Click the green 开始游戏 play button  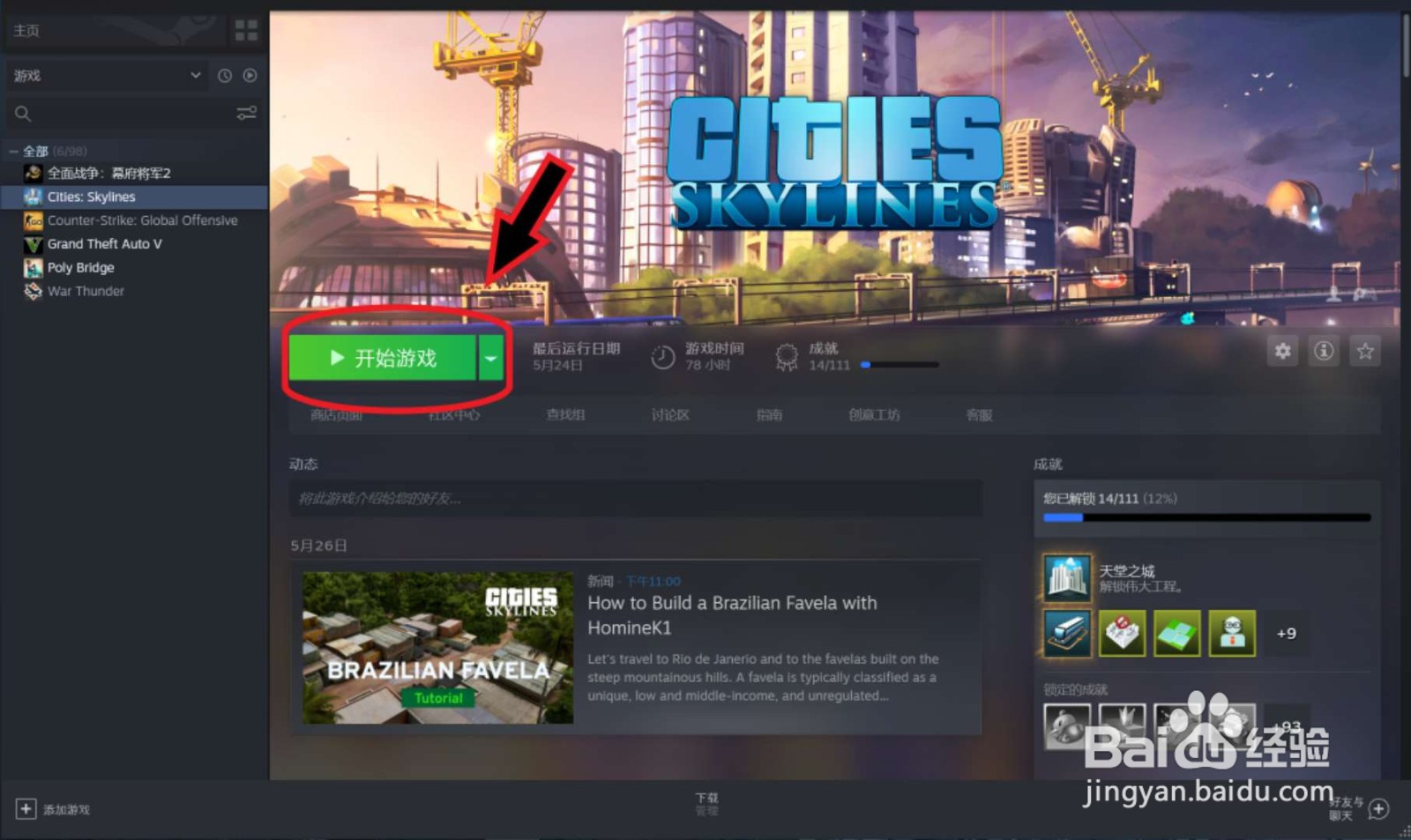coord(383,358)
